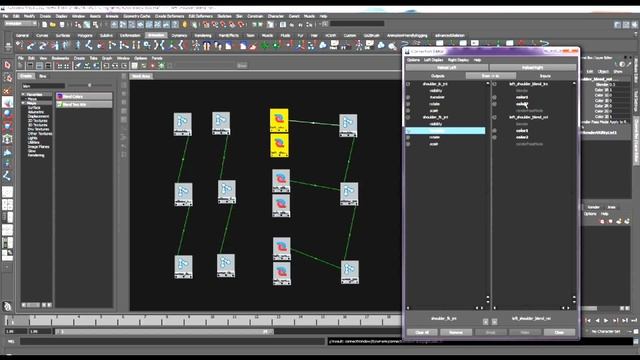Select color1 under the upper blend node Inputs
Viewport: 640px width, 360px height.
click(522, 97)
